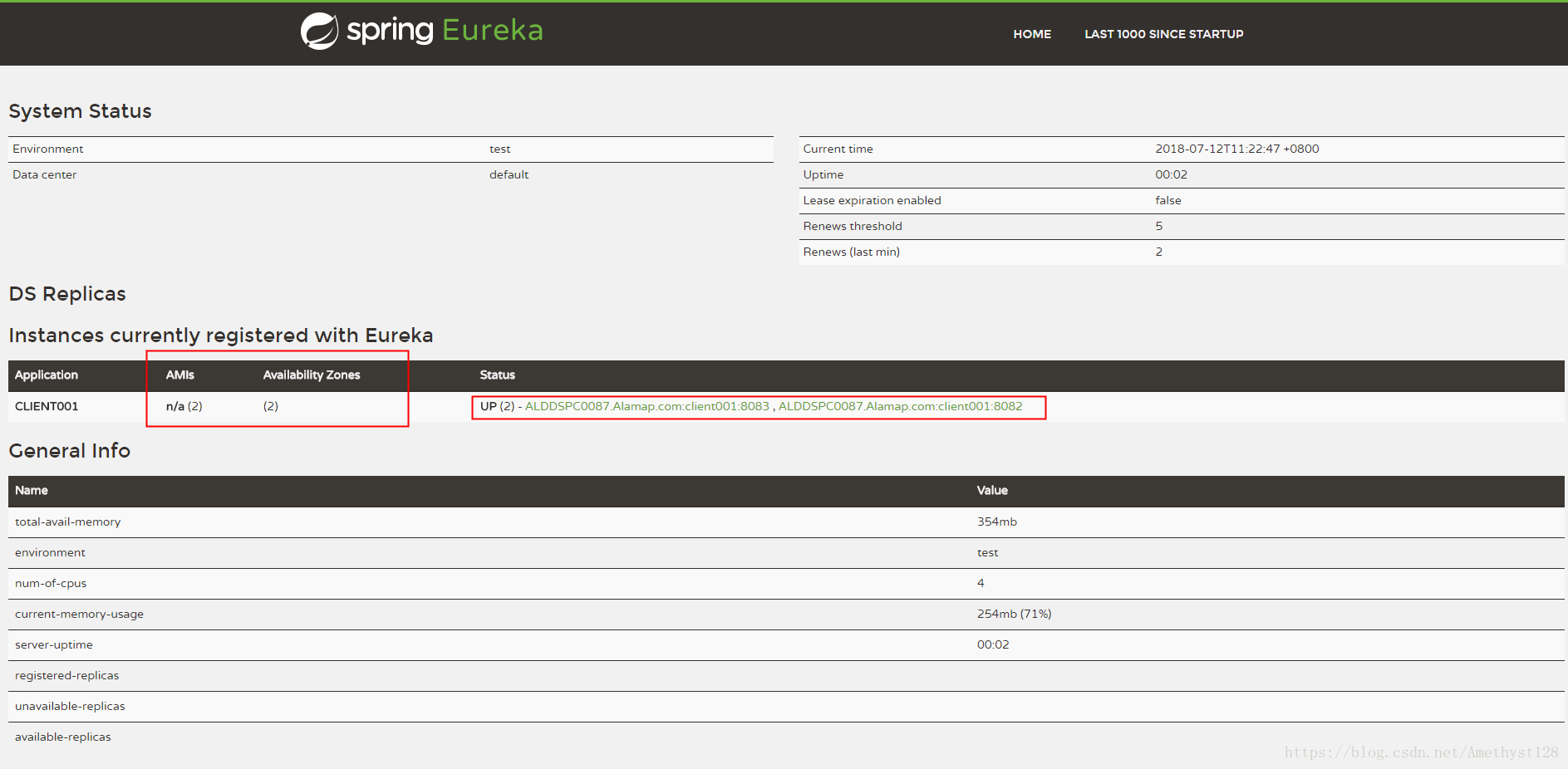Screen dimensions: 1568x769
Task: Open LAST 1000 SINCE STARTUP page
Action: pyautogui.click(x=1163, y=34)
